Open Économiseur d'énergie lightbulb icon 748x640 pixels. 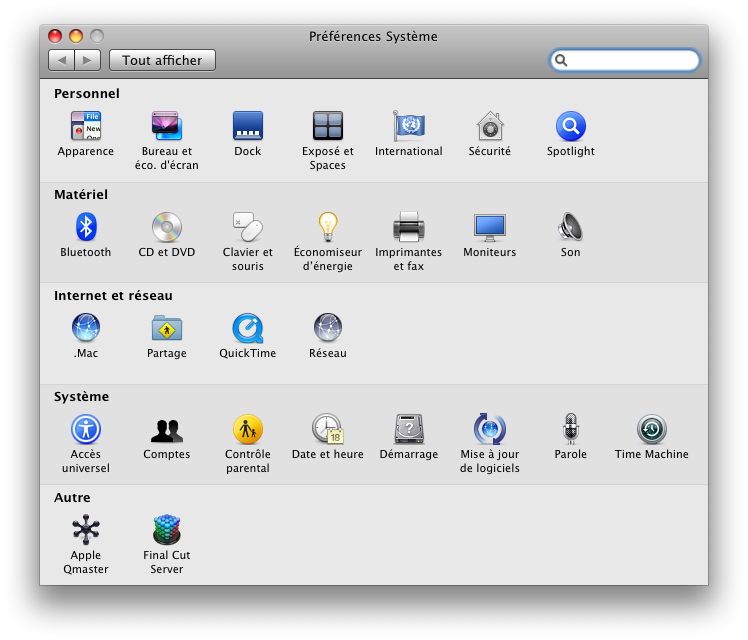coord(328,227)
